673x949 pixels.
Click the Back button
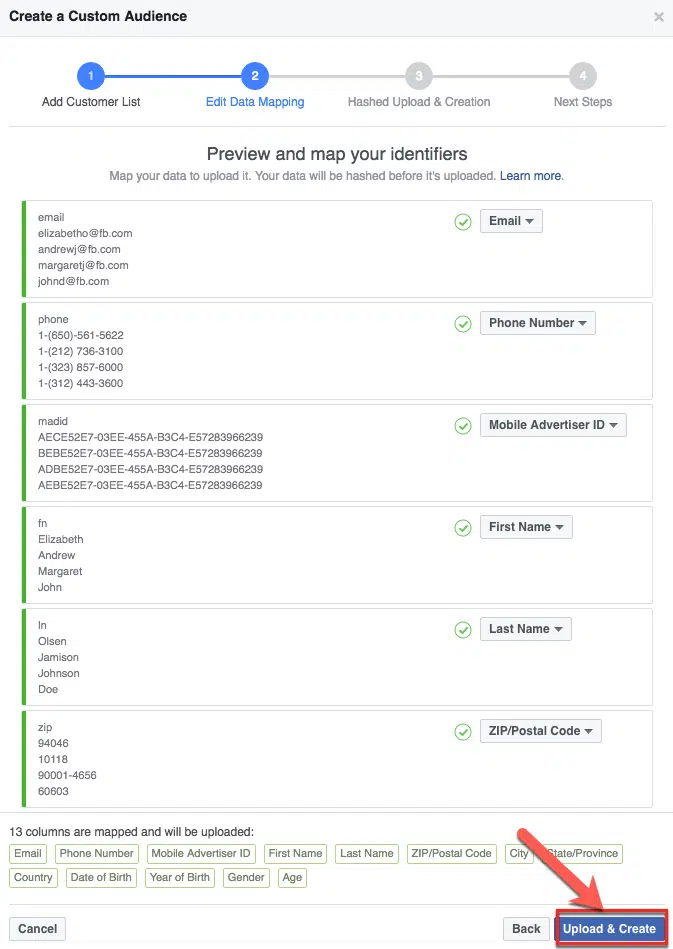(525, 928)
